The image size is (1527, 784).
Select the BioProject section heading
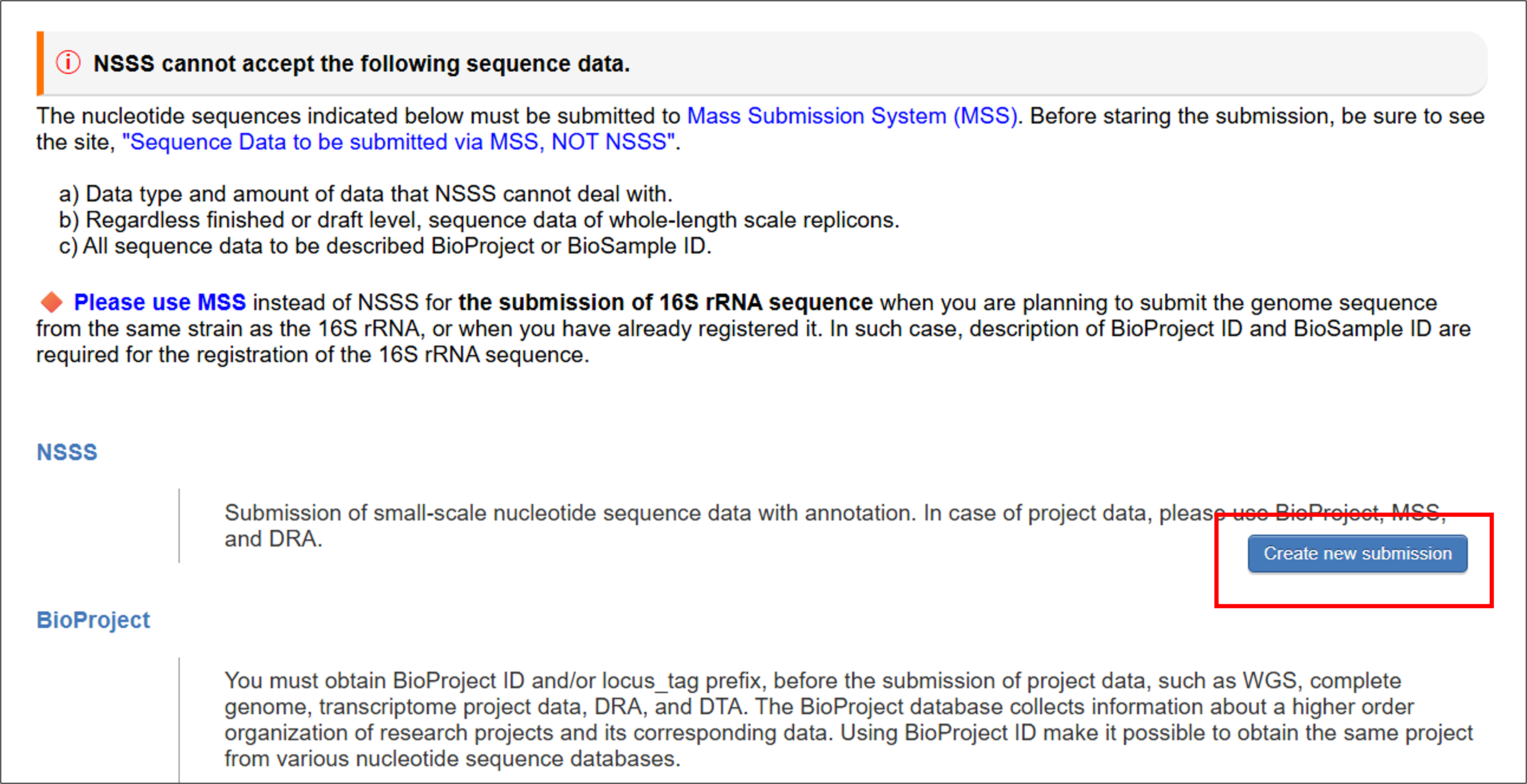(x=93, y=620)
